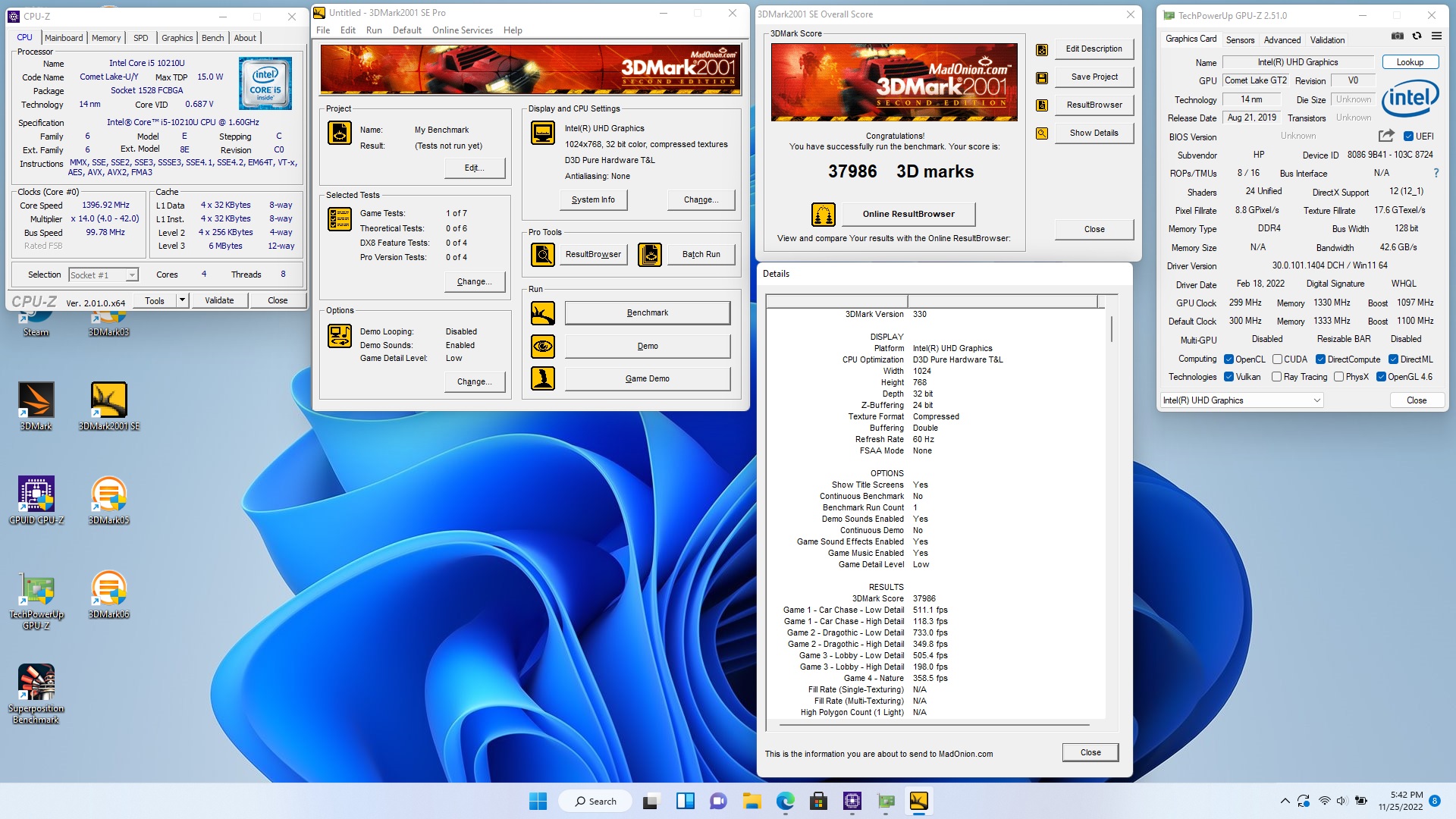Toggle the Vulkan checkbox in GPU-Z
The width and height of the screenshot is (1456, 819).
(1228, 377)
